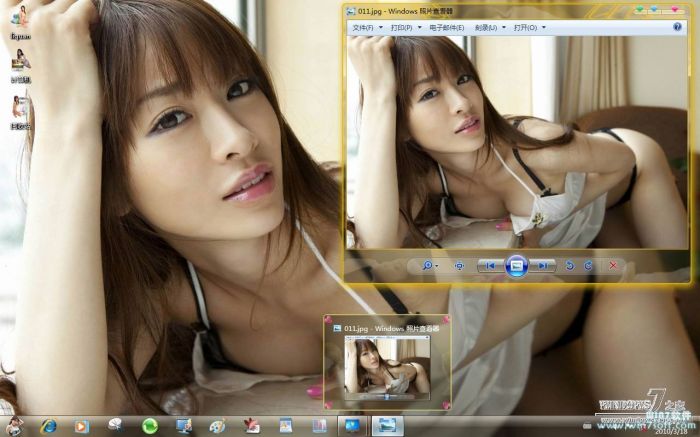Open the media player taskbar icon

(81, 426)
